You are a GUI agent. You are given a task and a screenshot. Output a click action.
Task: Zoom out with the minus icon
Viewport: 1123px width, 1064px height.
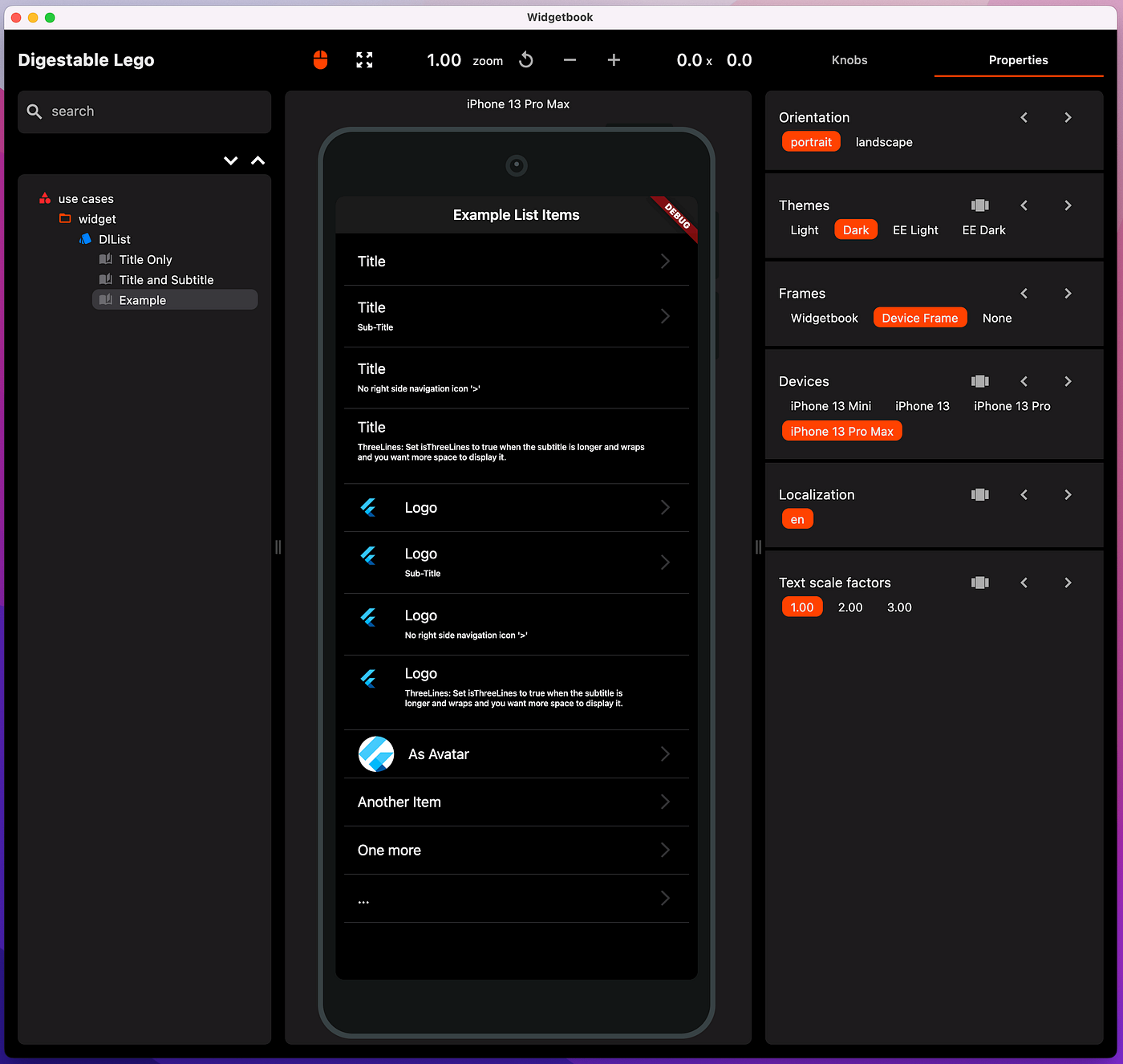click(570, 59)
